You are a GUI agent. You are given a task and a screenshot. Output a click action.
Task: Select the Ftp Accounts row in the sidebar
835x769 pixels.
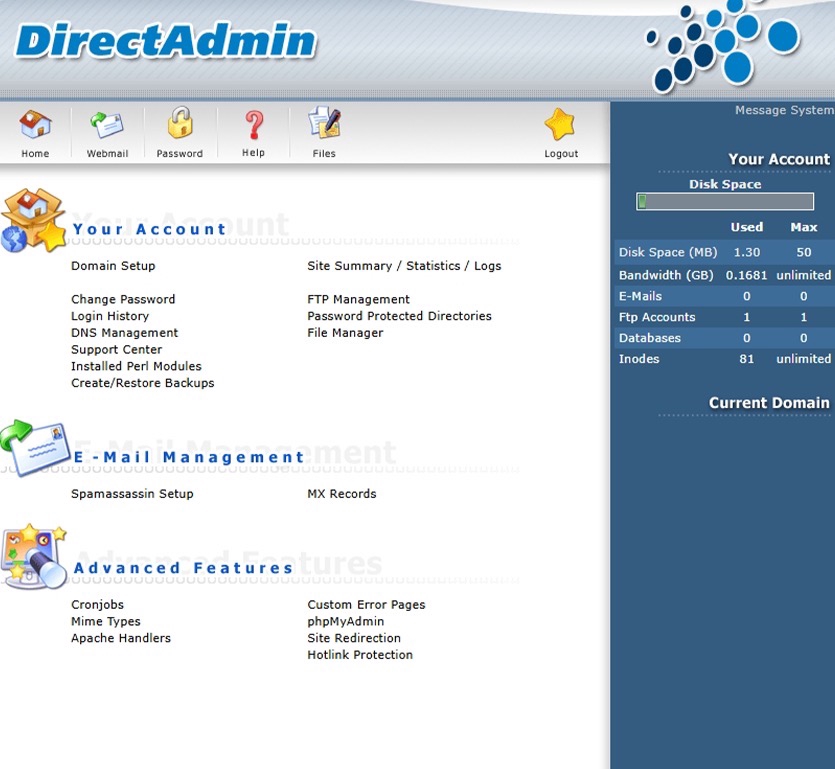point(657,317)
